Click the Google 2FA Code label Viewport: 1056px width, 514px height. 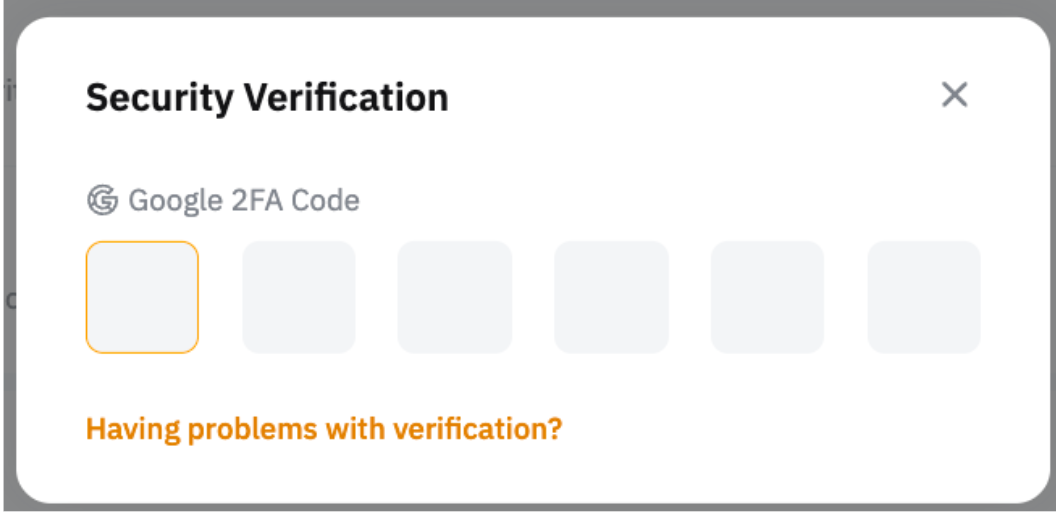click(243, 201)
